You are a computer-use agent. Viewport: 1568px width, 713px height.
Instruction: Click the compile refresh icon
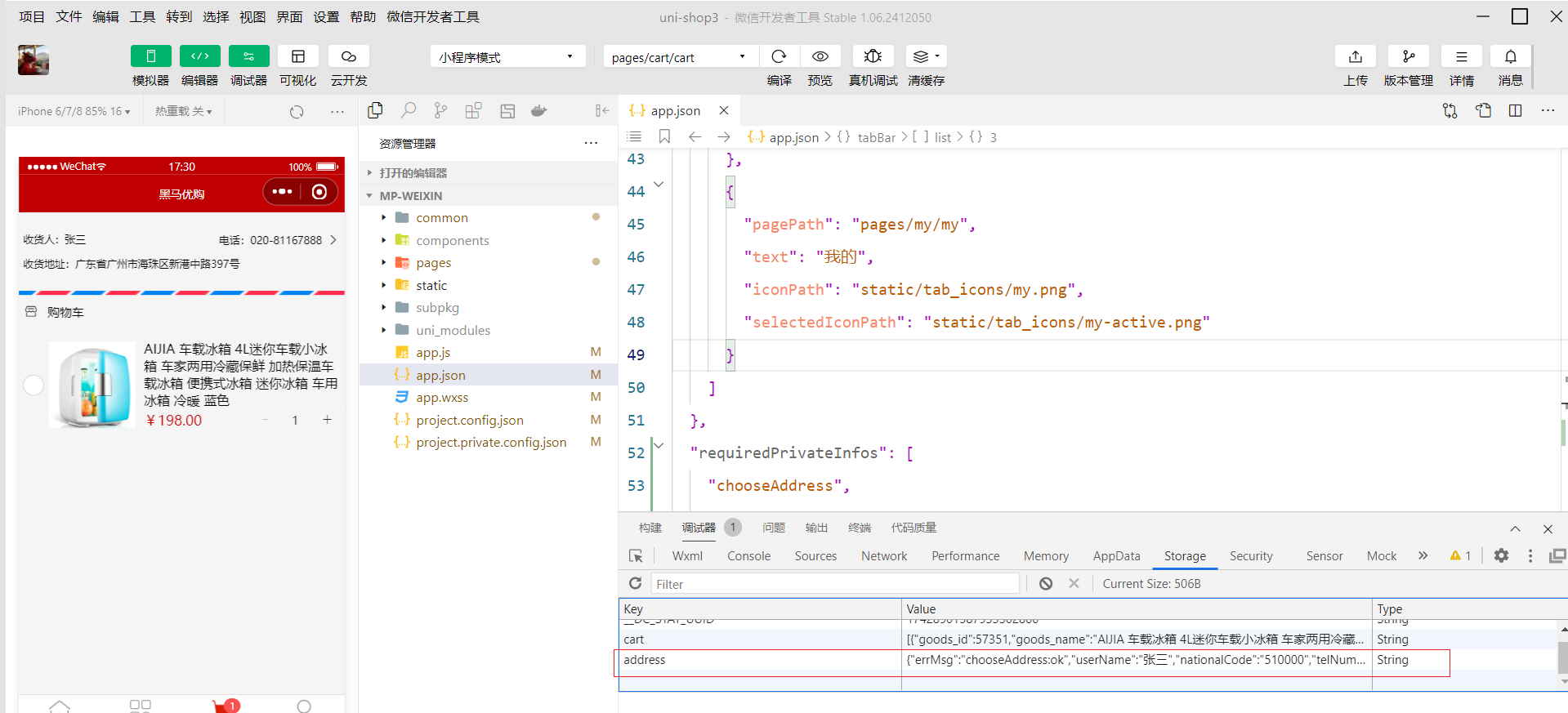tap(779, 56)
